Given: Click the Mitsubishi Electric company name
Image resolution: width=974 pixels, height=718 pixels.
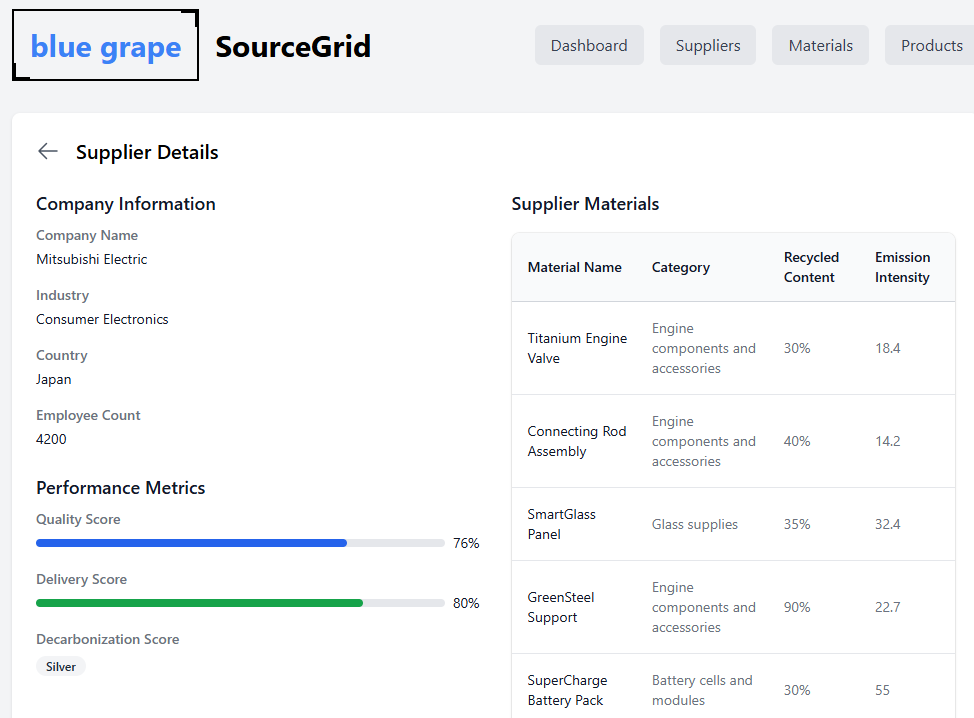Looking at the screenshot, I should [91, 259].
